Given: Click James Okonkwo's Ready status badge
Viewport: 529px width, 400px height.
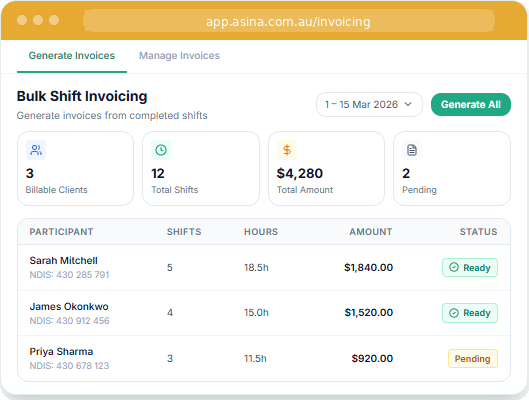Looking at the screenshot, I should [x=470, y=313].
